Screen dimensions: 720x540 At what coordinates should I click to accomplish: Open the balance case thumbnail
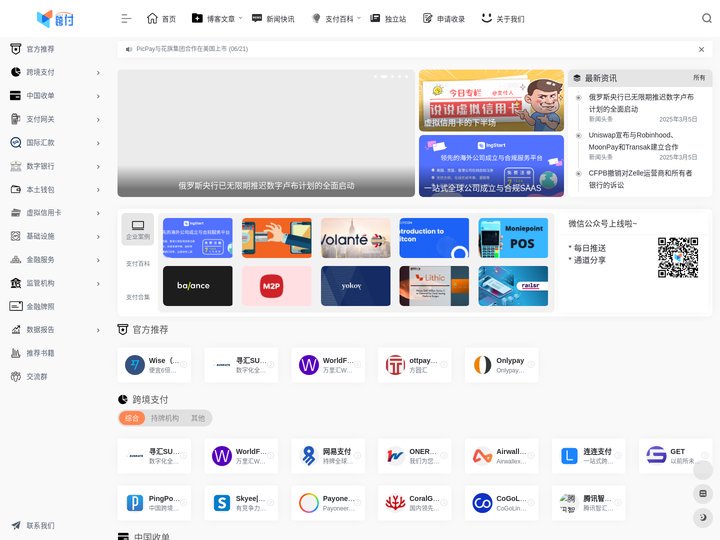point(197,286)
